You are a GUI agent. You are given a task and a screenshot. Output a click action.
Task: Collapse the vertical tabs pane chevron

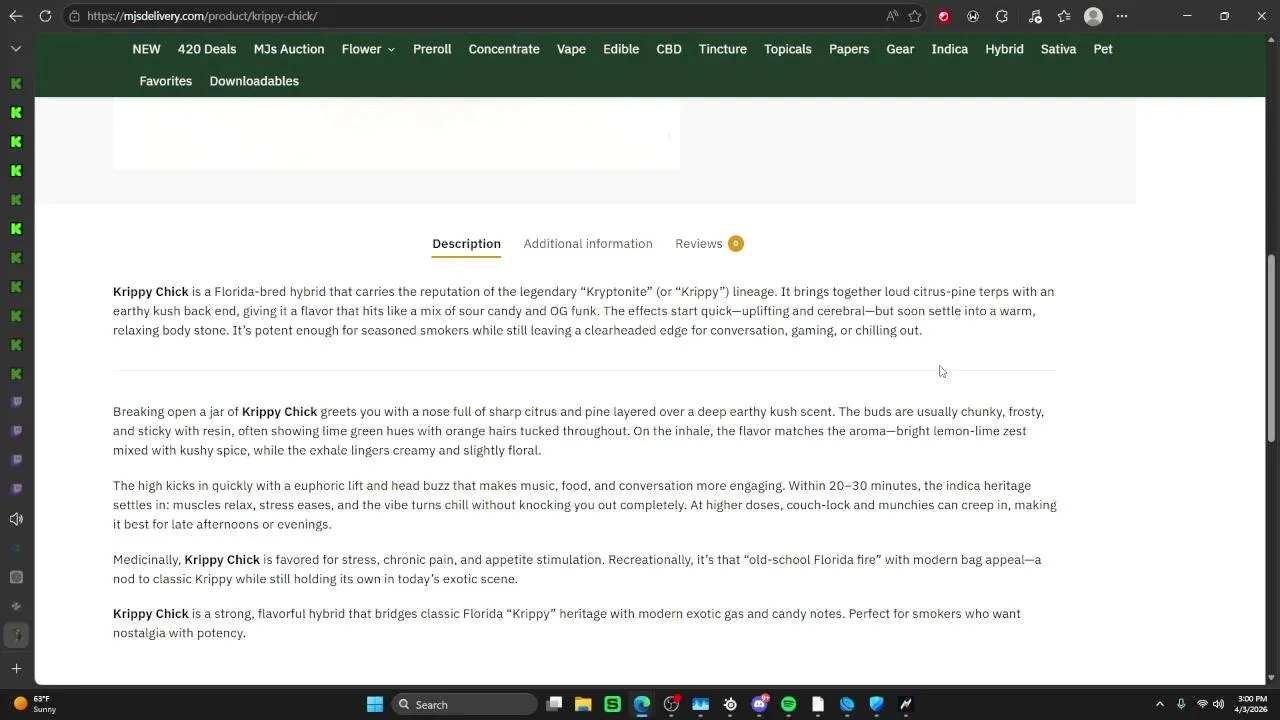coord(16,48)
